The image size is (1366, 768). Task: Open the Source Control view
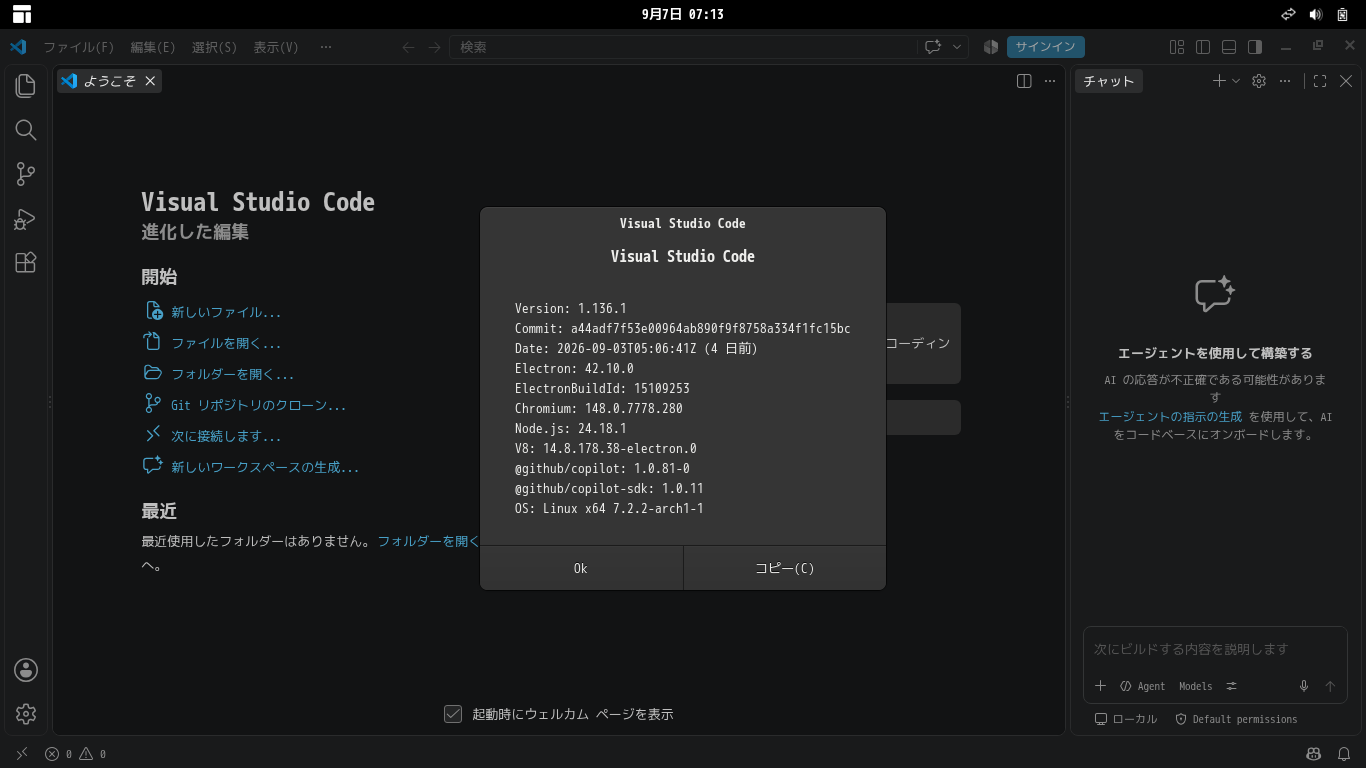click(26, 174)
